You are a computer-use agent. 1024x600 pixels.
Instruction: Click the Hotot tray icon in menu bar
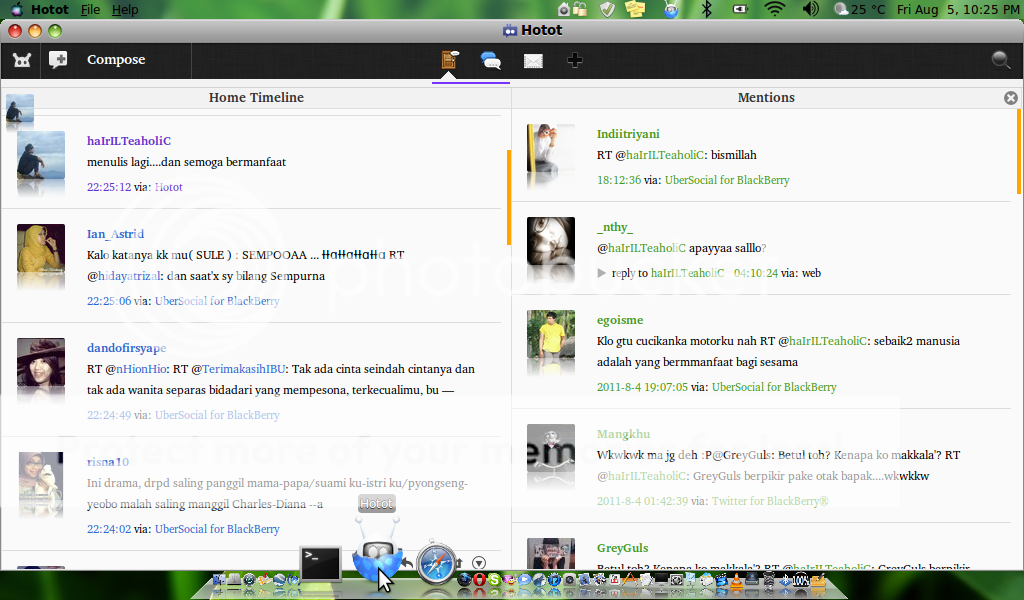tap(671, 9)
